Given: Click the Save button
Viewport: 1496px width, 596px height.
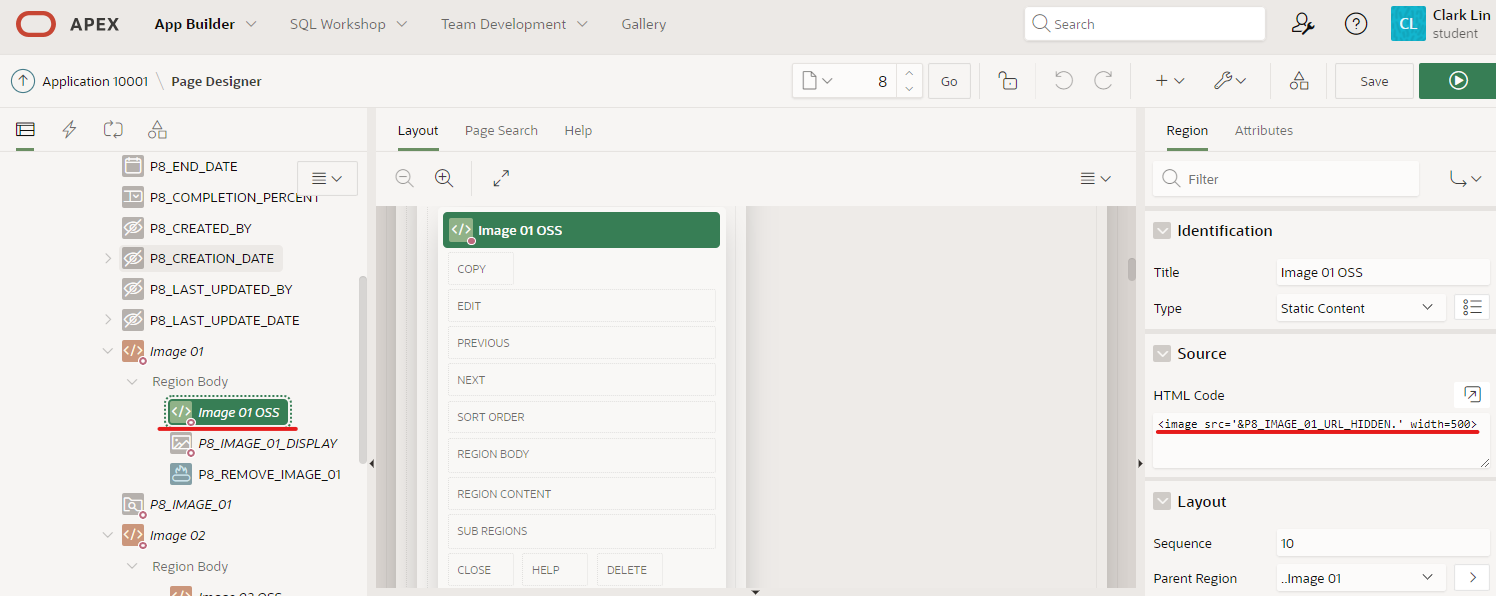Looking at the screenshot, I should click(x=1373, y=81).
